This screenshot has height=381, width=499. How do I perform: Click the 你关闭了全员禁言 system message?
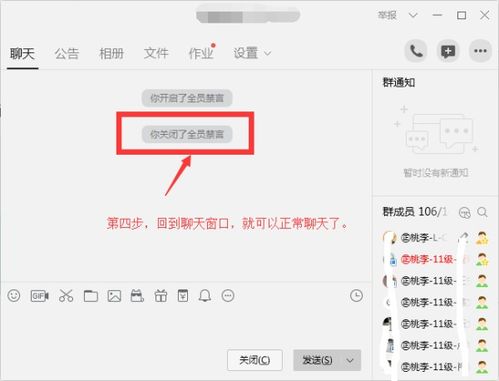coord(187,134)
